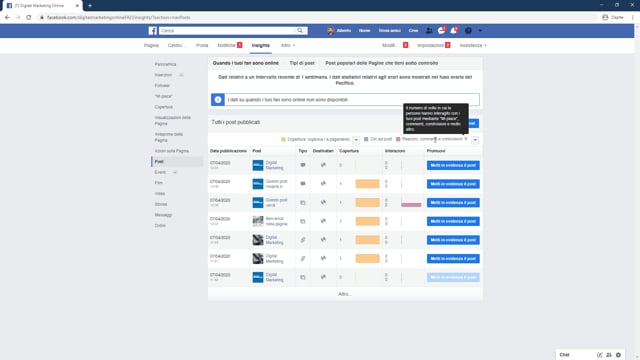Viewport: 640px width, 360px height.
Task: Click Crea in blue bar
Action: (413, 31)
